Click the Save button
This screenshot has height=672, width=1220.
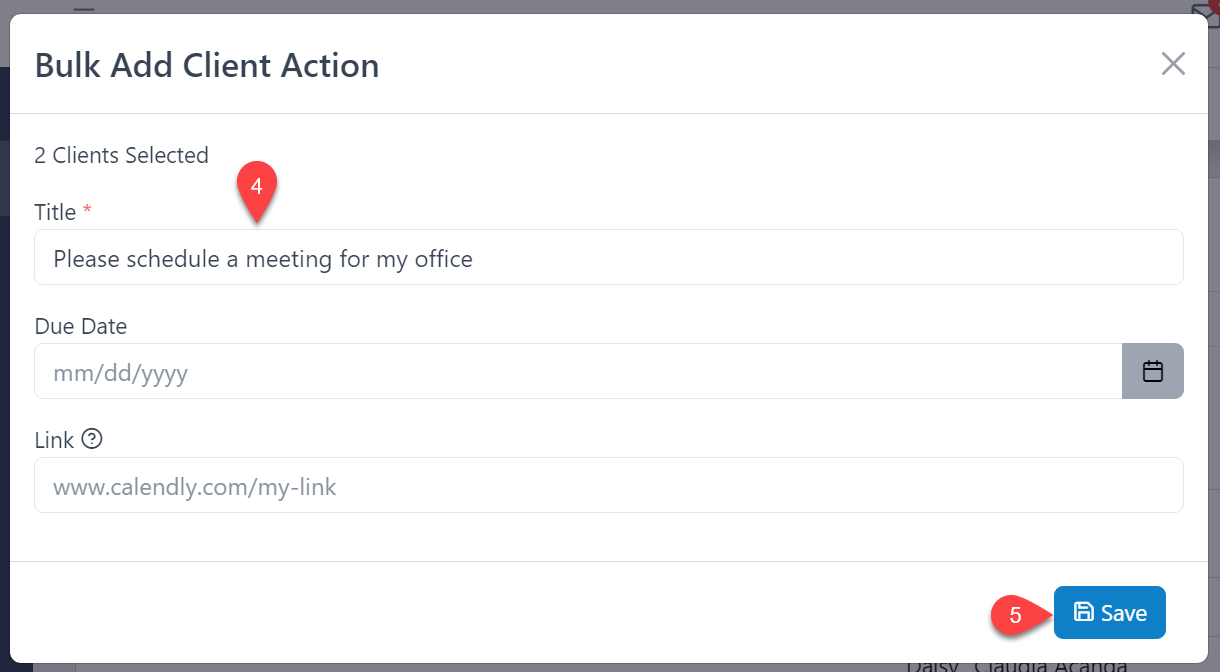(1110, 612)
